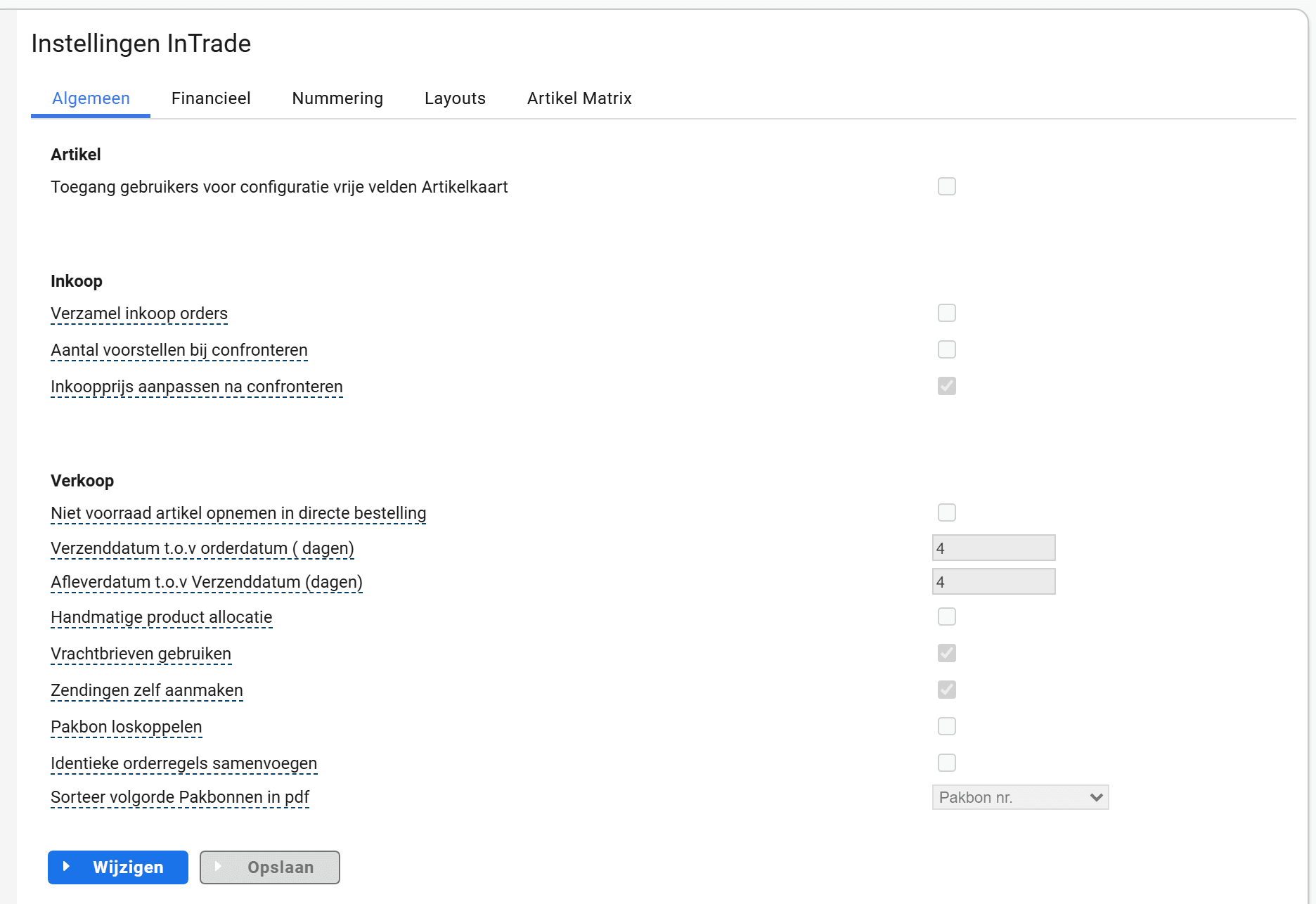Viewport: 1316px width, 904px height.
Task: Click the Pakbon loskoppelen label
Action: click(127, 727)
